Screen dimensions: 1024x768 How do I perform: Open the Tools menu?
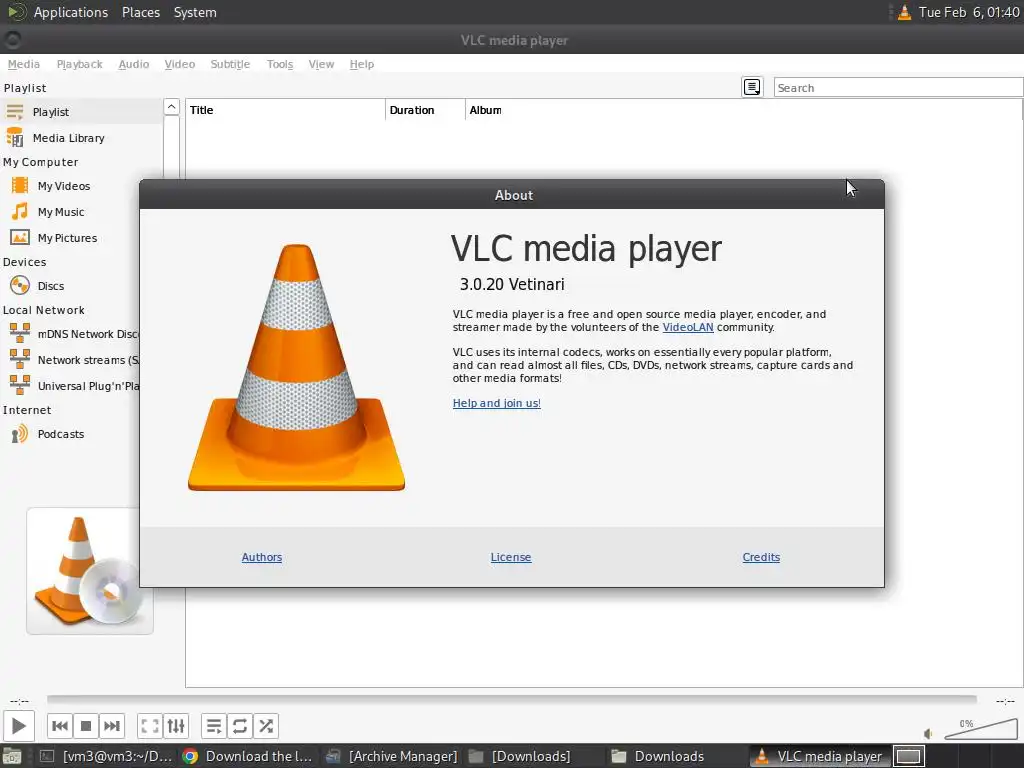[x=280, y=64]
